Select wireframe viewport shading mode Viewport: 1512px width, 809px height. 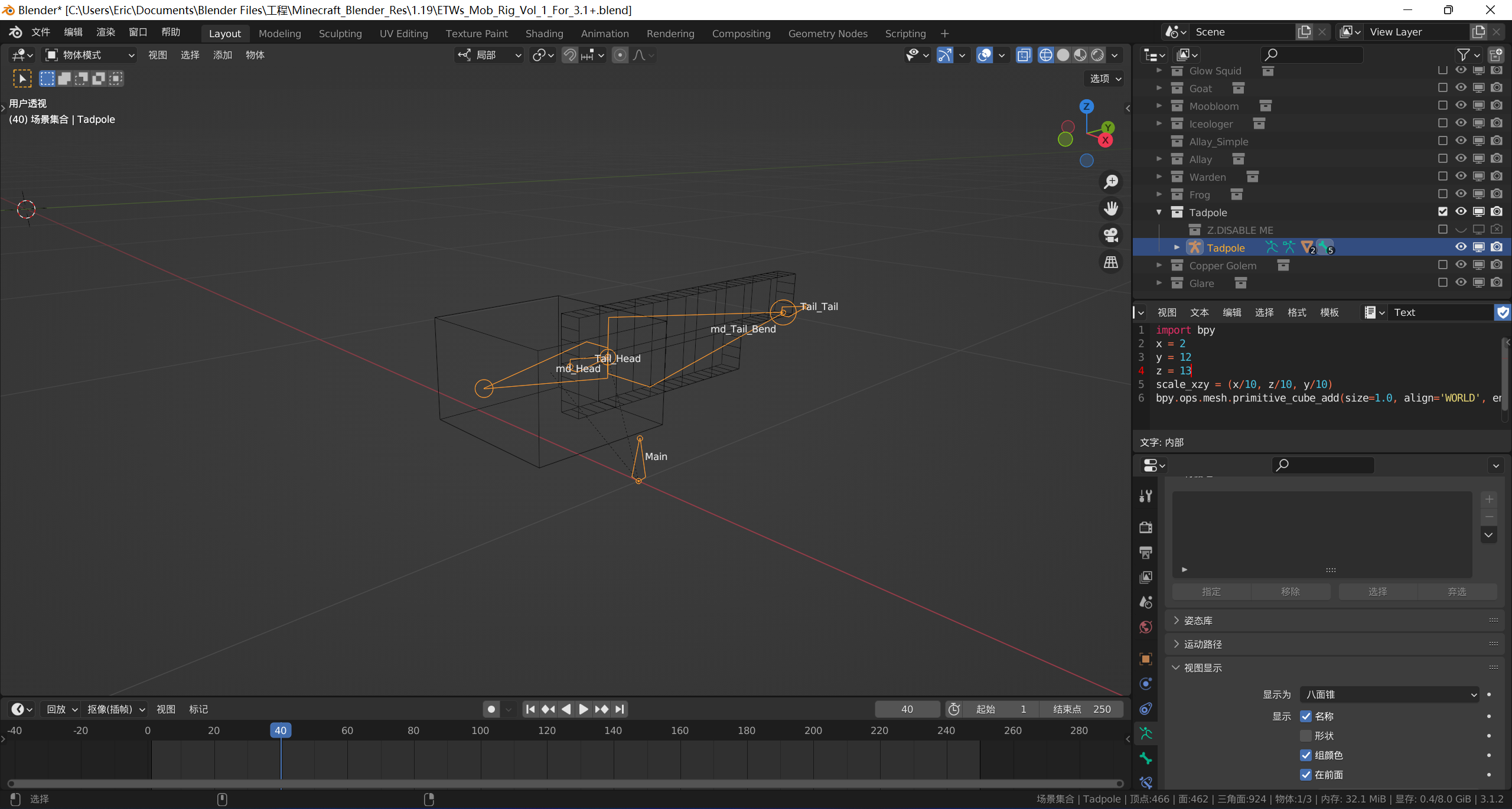1045,55
